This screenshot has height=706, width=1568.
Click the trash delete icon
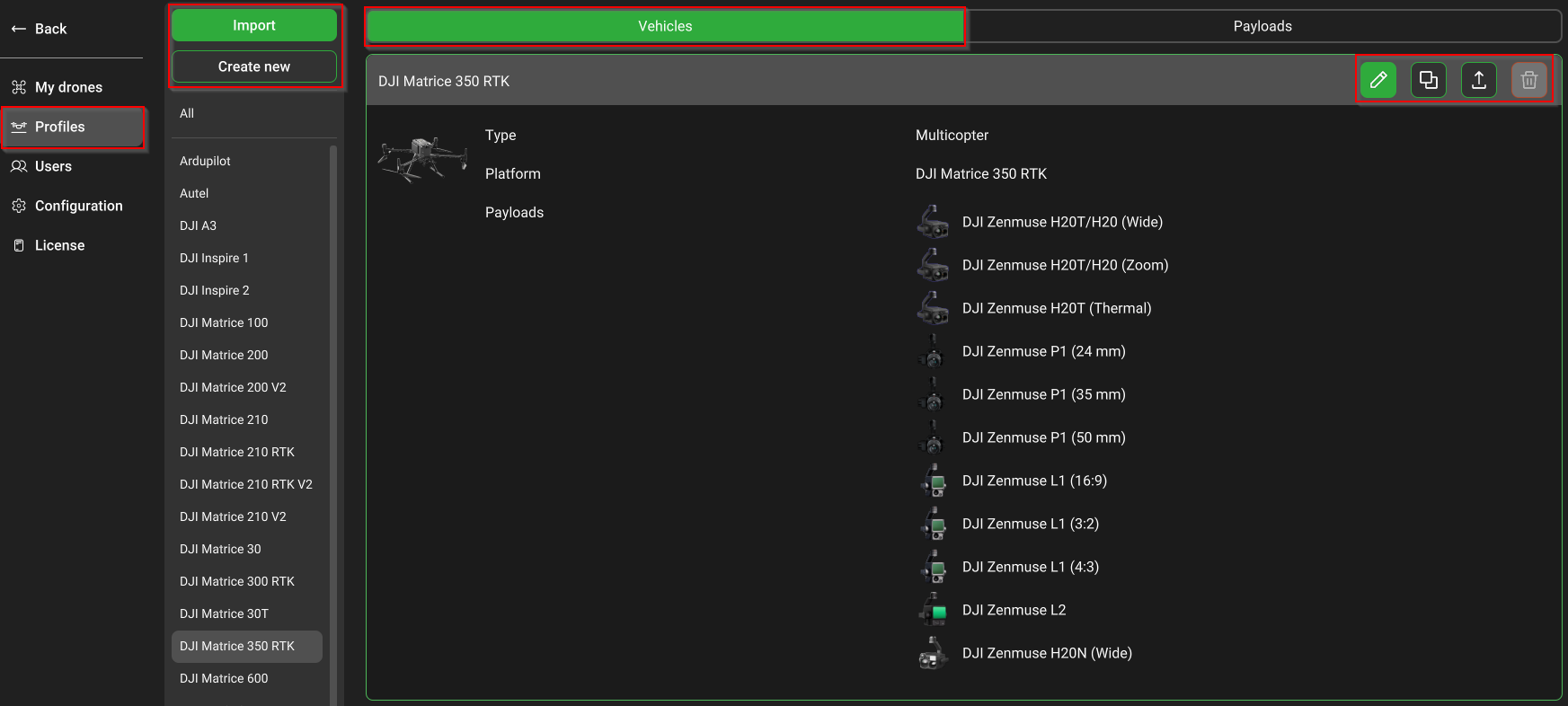[1529, 81]
